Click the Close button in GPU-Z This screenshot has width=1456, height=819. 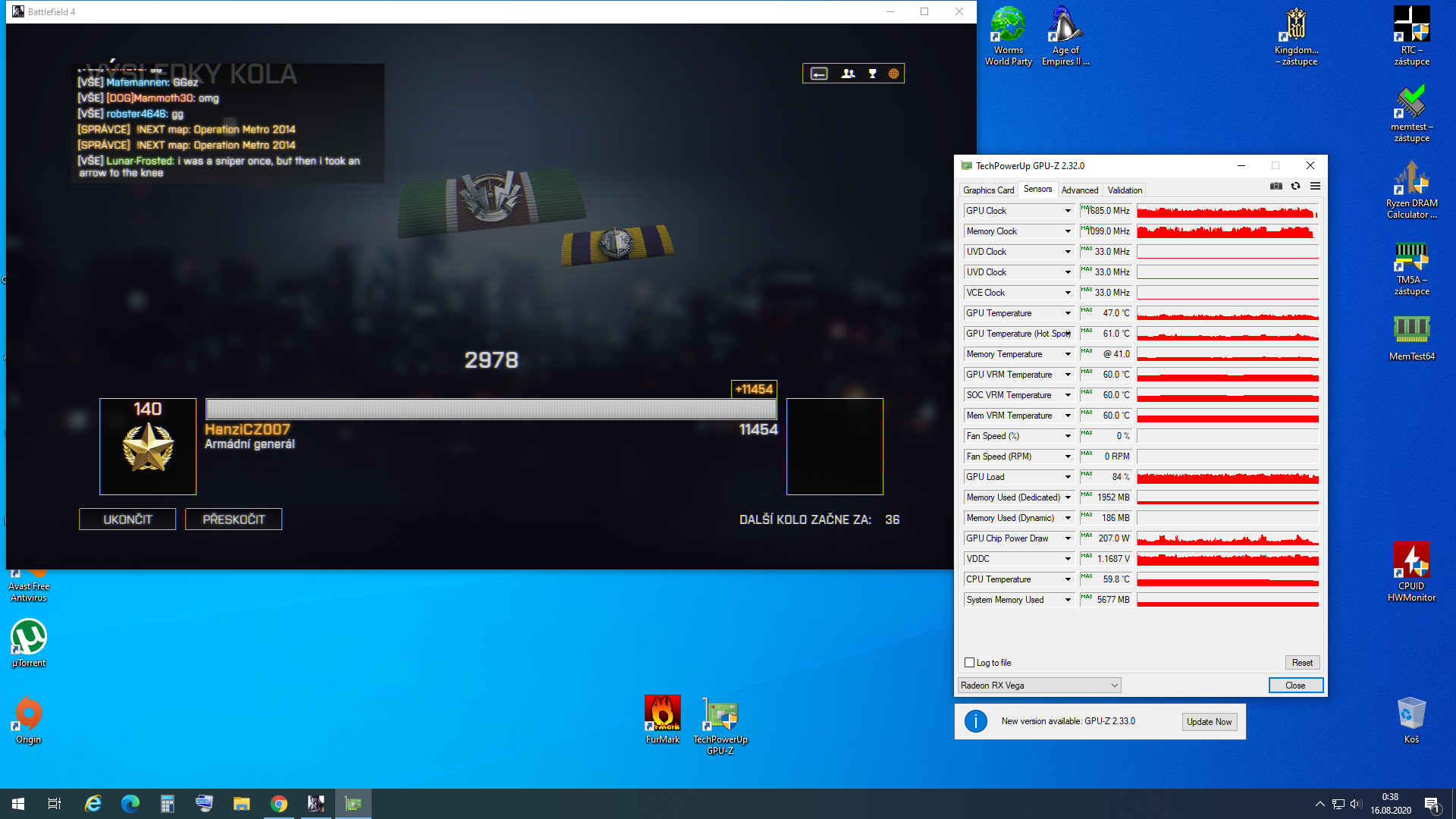[x=1295, y=686]
